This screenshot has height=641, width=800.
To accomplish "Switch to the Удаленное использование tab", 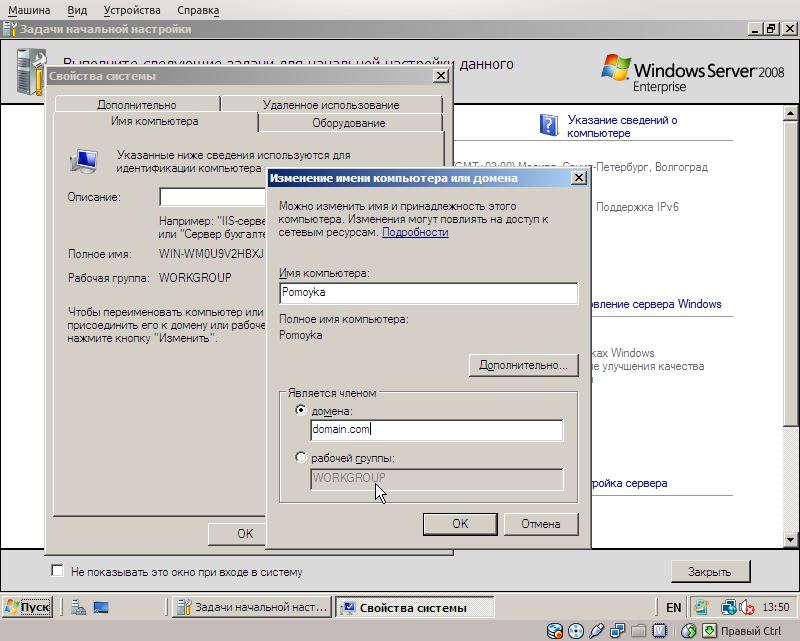I will pos(330,104).
